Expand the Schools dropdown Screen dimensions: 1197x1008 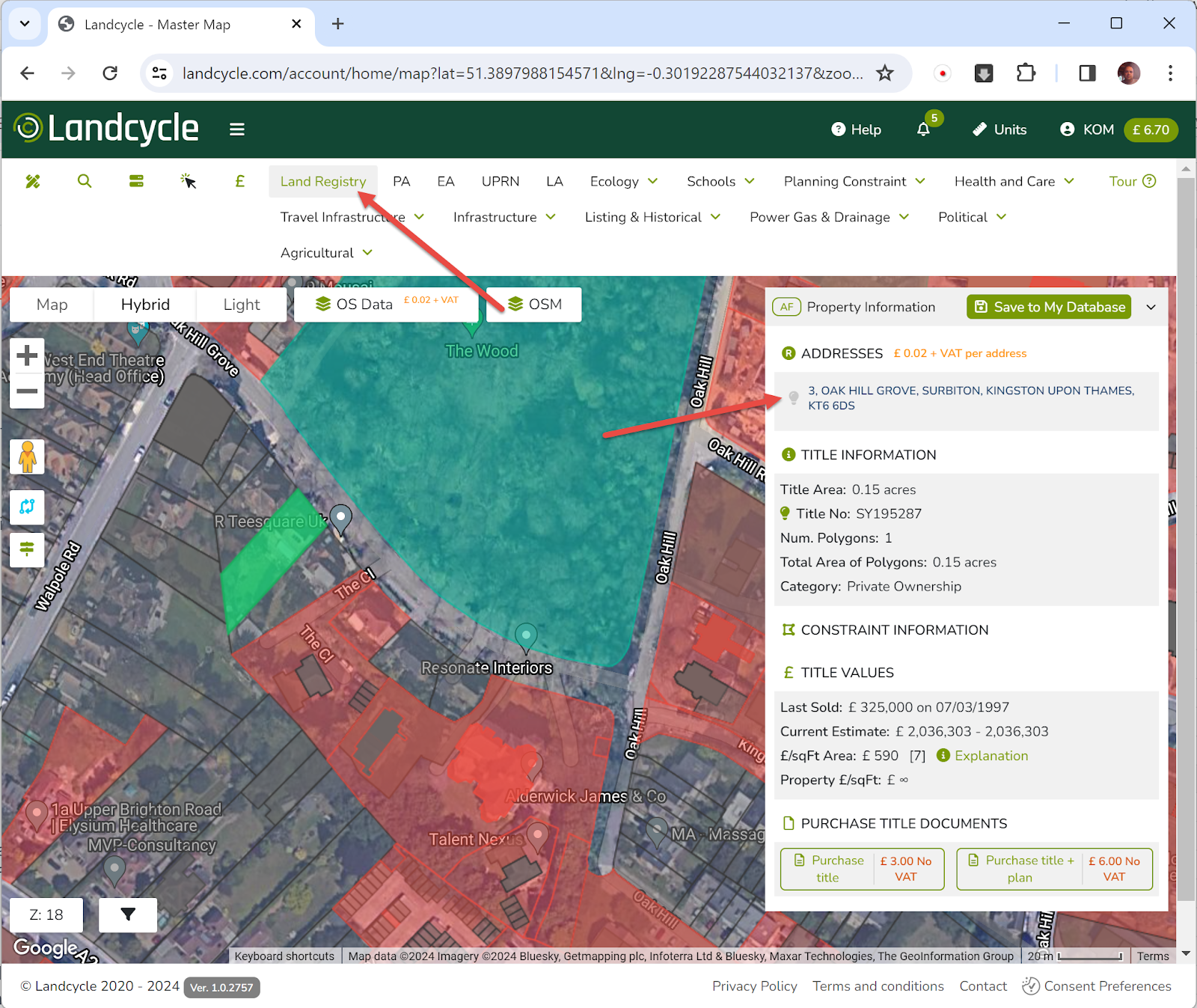coord(720,181)
